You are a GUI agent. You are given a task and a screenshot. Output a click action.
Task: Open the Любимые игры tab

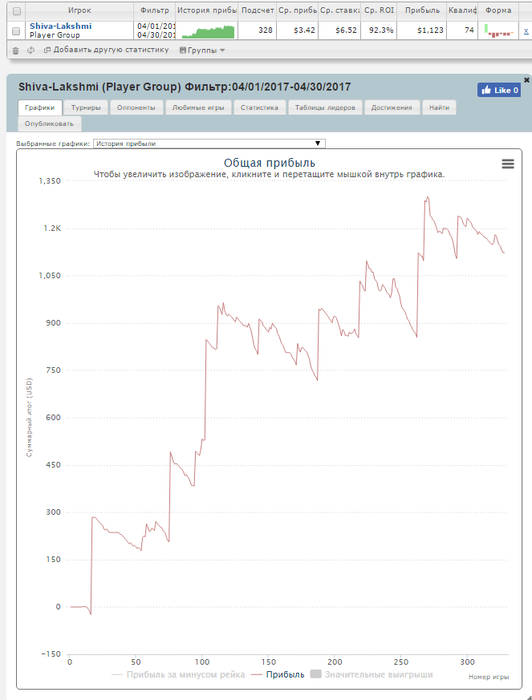[198, 108]
